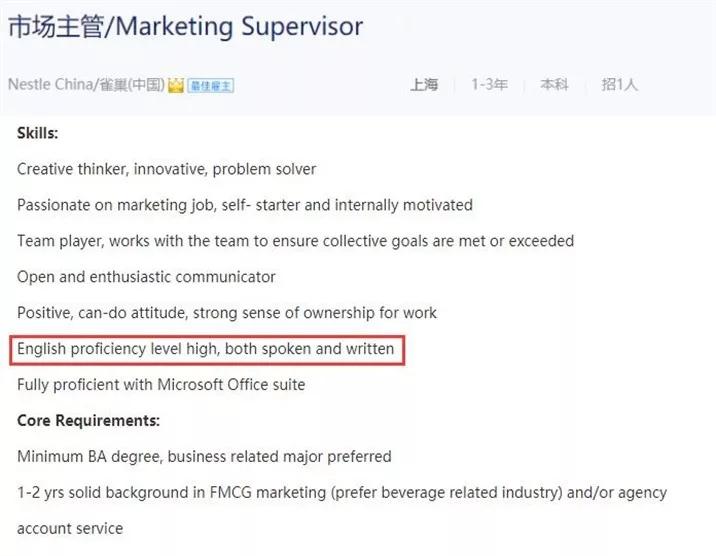The image size is (716, 556).
Task: Click the FMCG marketing background requirement
Action: (x=341, y=492)
